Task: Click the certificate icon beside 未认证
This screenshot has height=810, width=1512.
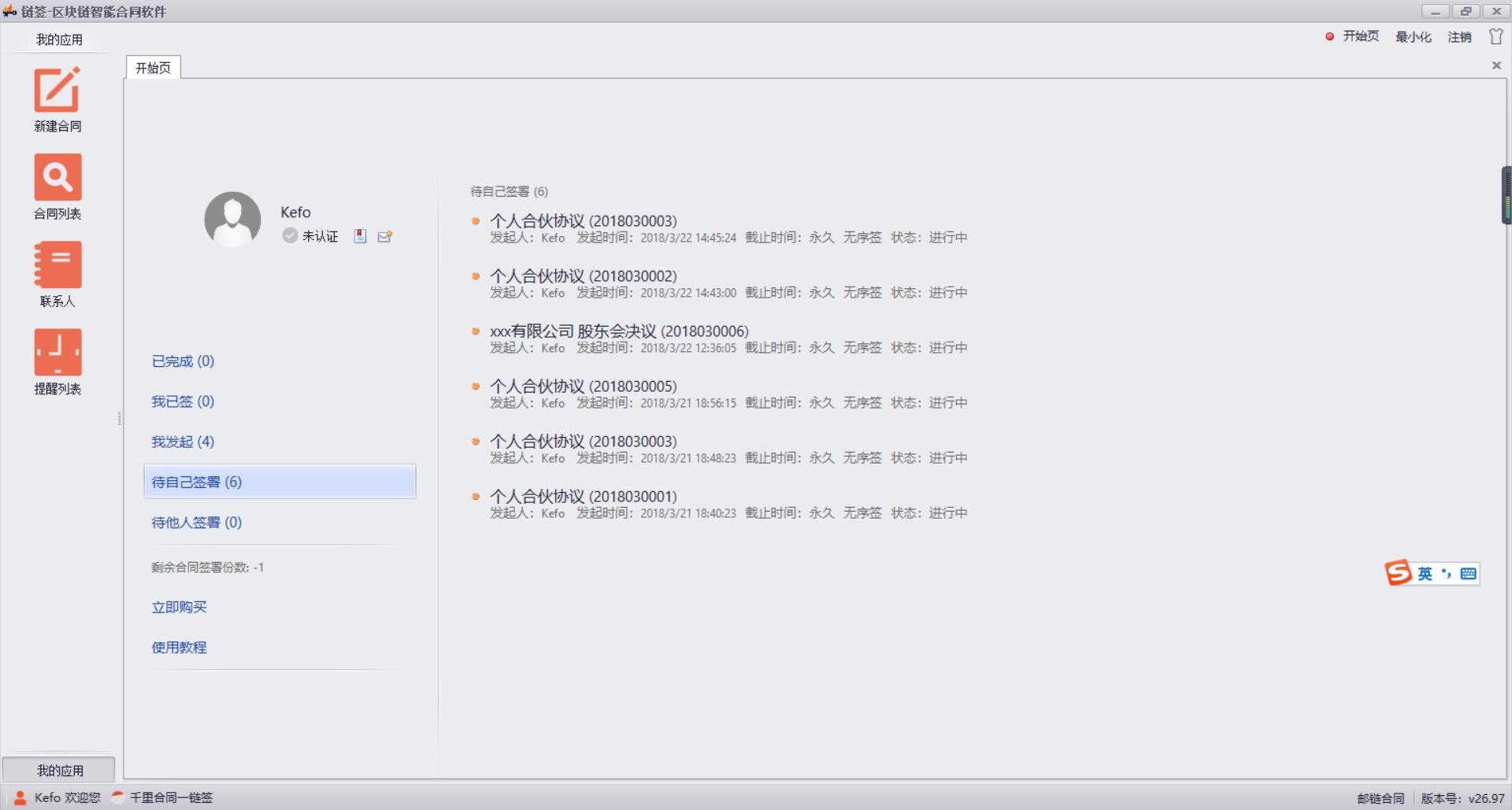Action: 360,236
